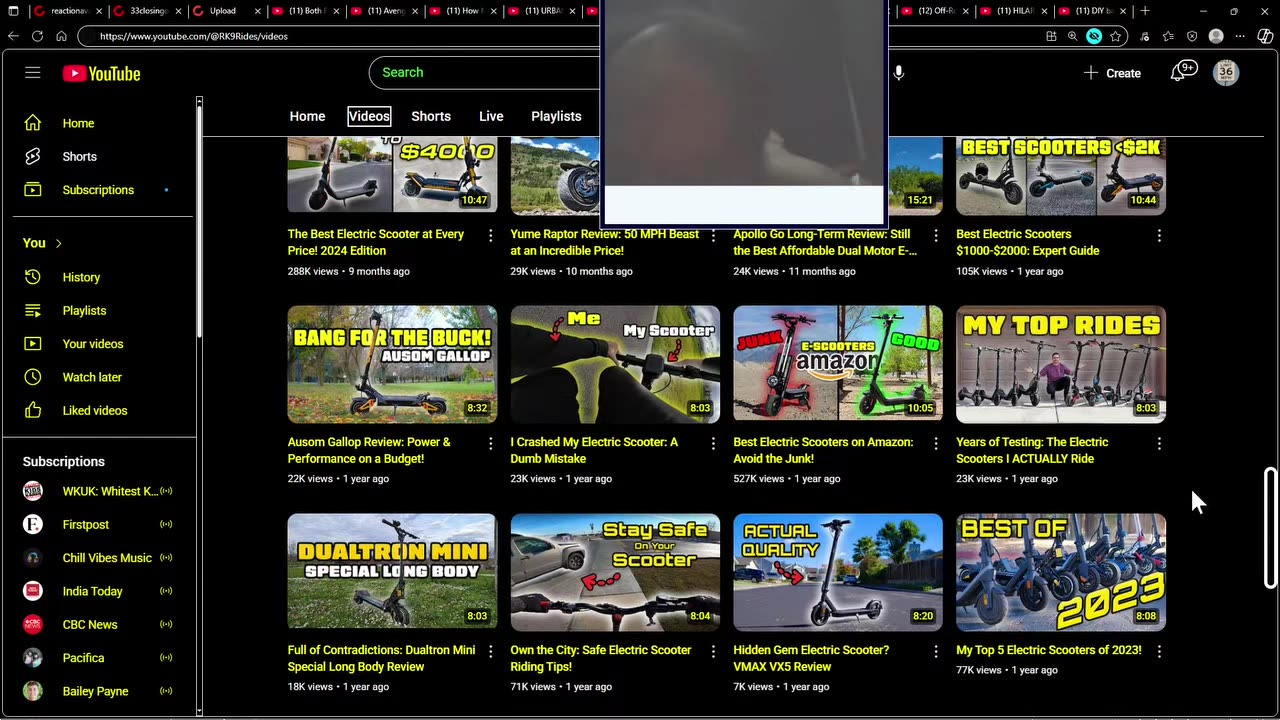Open title 'Best Electric Scooters on Amazon: Avoid the Junk!'
Screen dimensions: 1280x720
click(x=823, y=450)
